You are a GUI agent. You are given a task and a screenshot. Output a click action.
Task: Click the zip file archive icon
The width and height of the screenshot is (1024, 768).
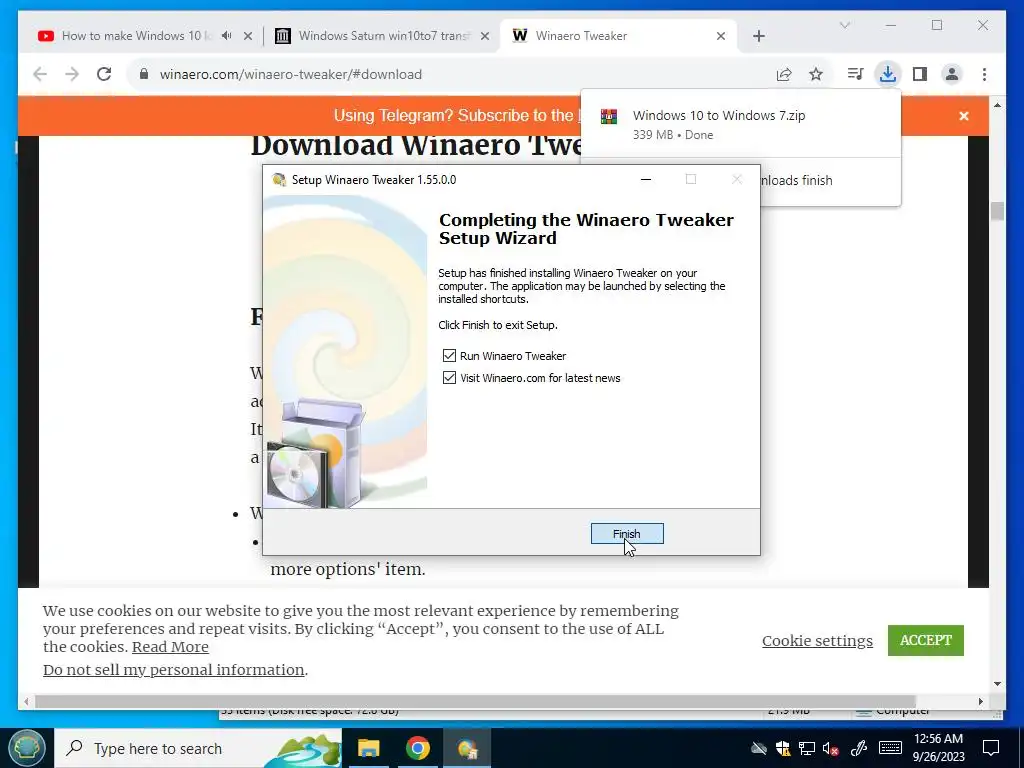click(609, 117)
